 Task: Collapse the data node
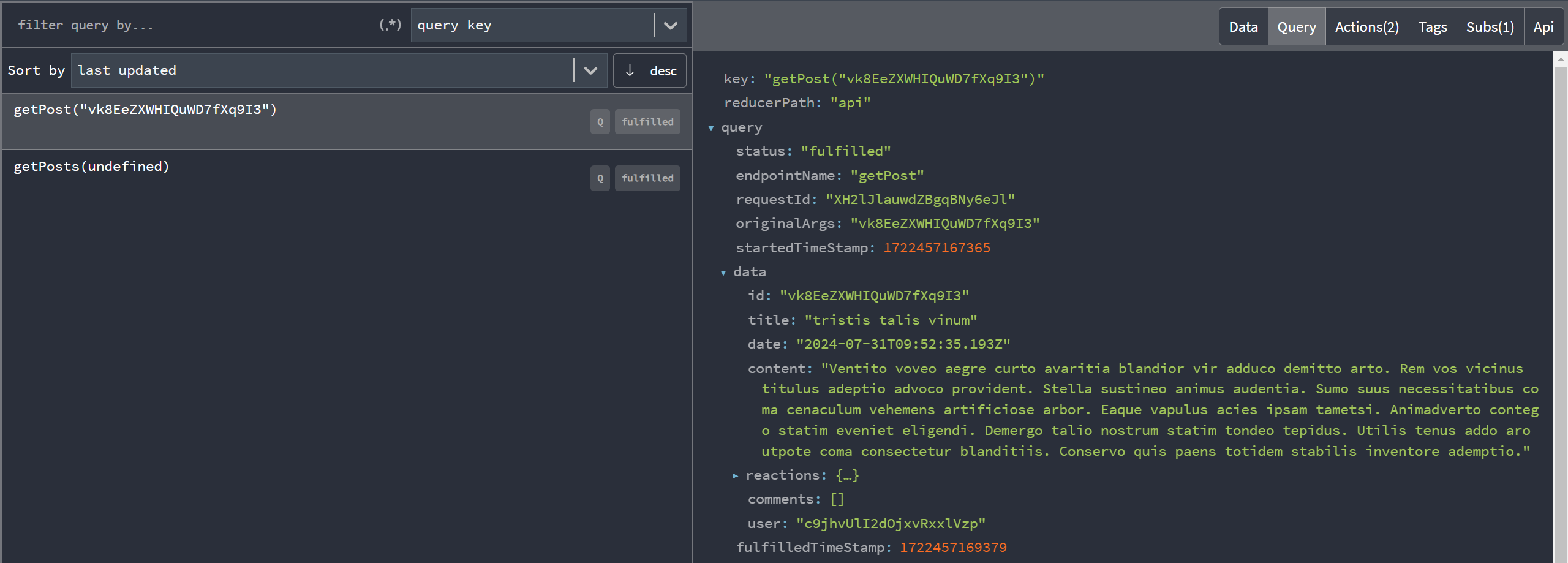coord(724,273)
